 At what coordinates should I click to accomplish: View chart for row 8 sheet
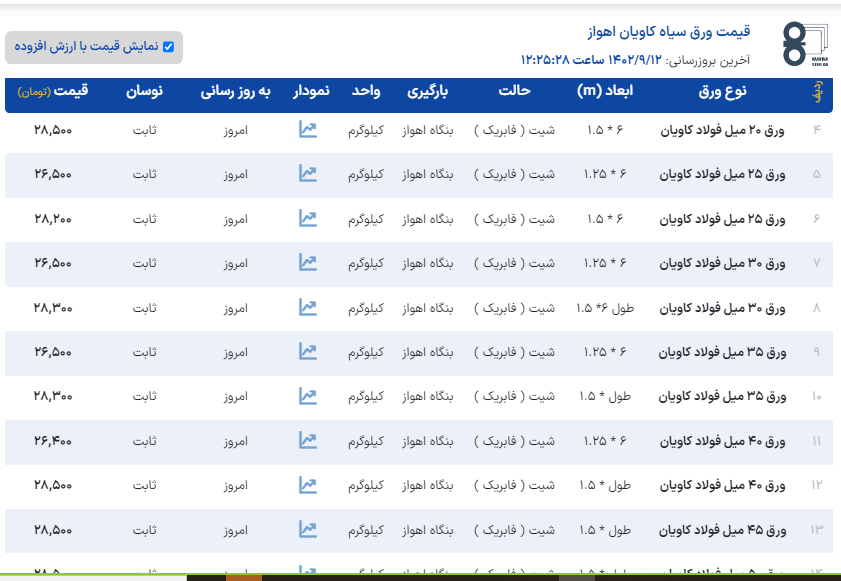pos(308,307)
